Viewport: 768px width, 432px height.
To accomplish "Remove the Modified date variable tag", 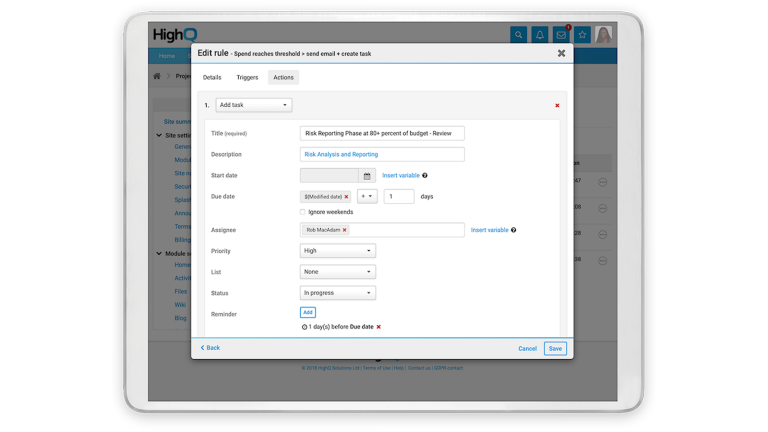I will [346, 197].
